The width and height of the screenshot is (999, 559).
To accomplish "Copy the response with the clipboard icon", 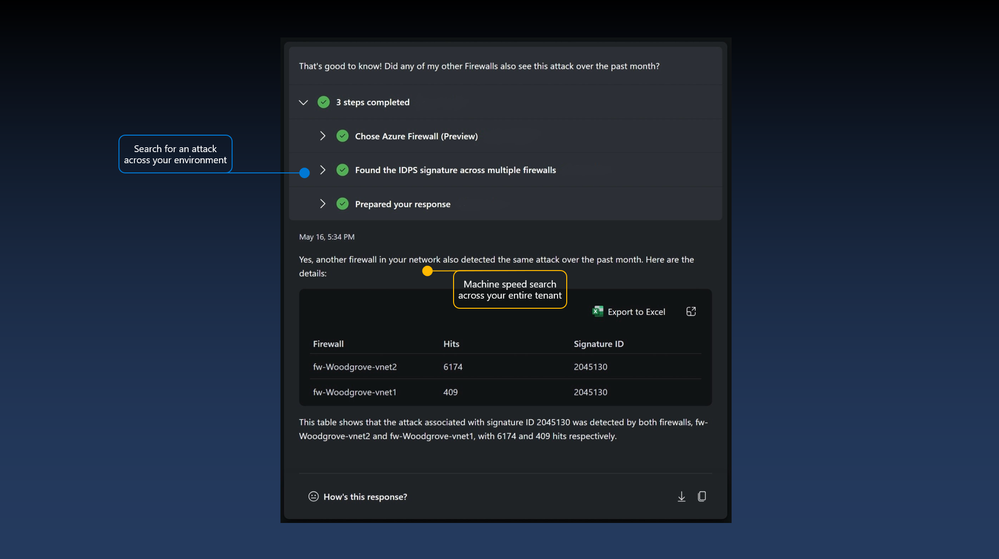I will pos(701,497).
